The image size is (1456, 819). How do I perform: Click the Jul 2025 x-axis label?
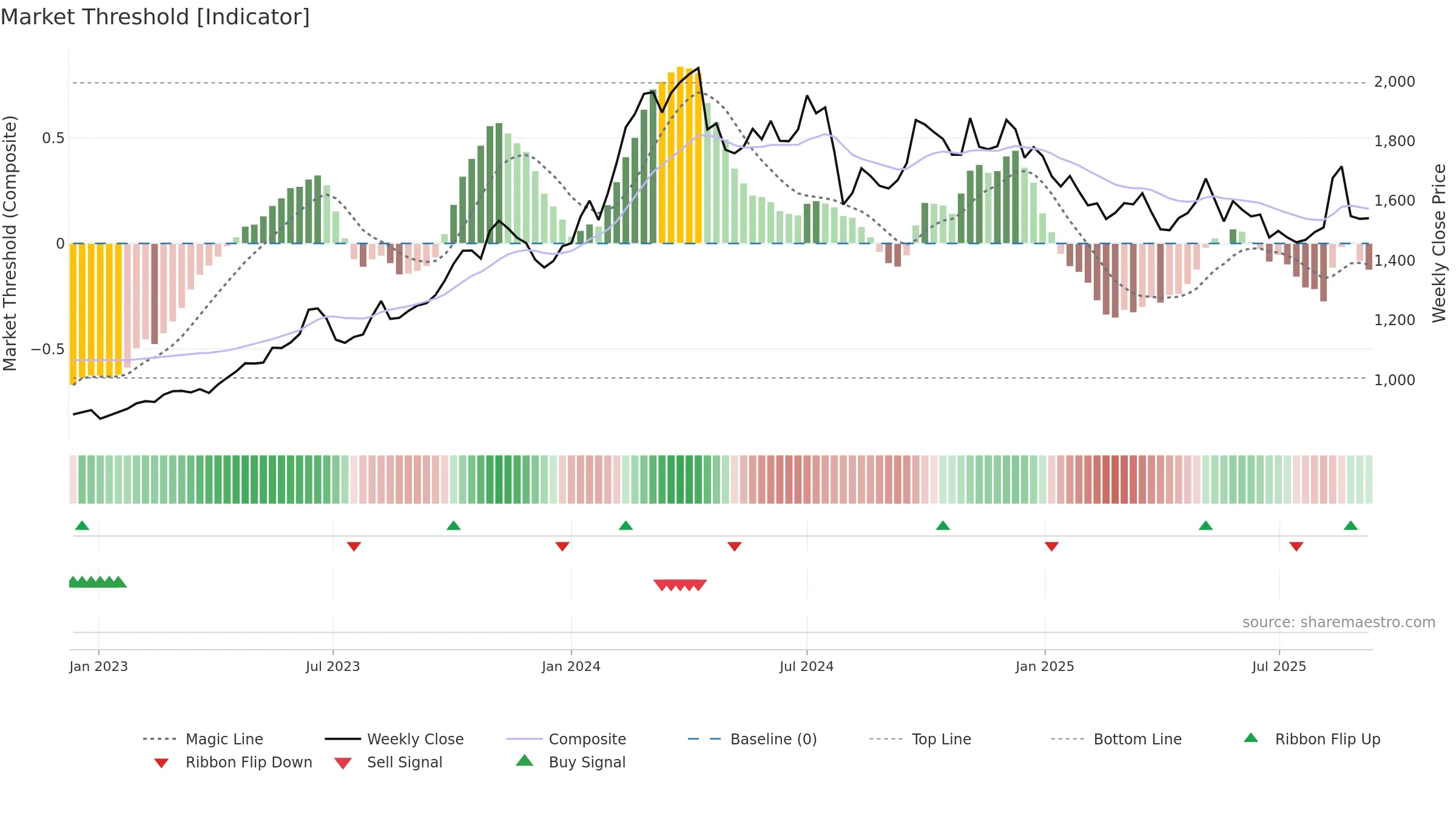1279,666
